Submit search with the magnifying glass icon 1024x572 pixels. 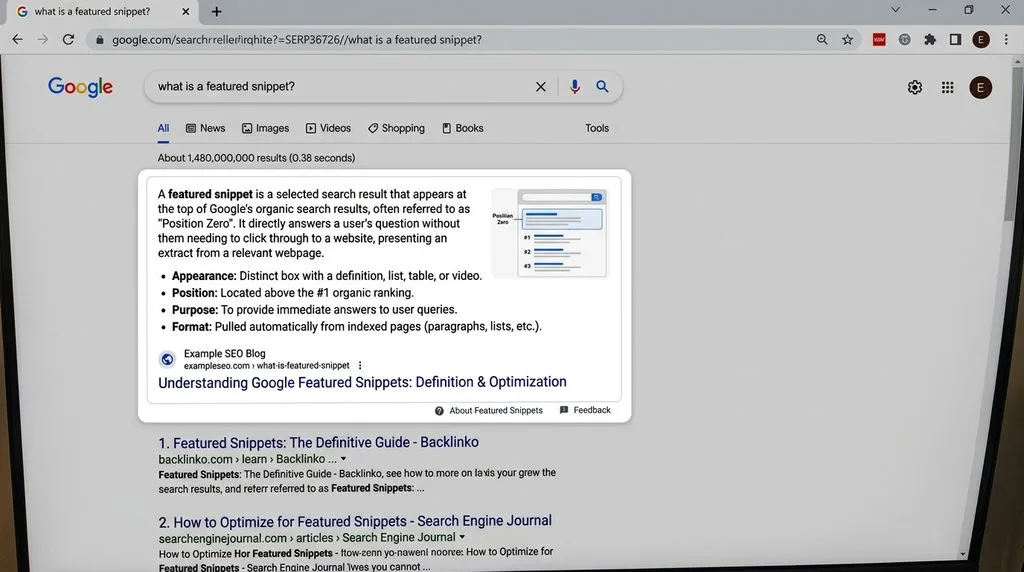(x=602, y=87)
